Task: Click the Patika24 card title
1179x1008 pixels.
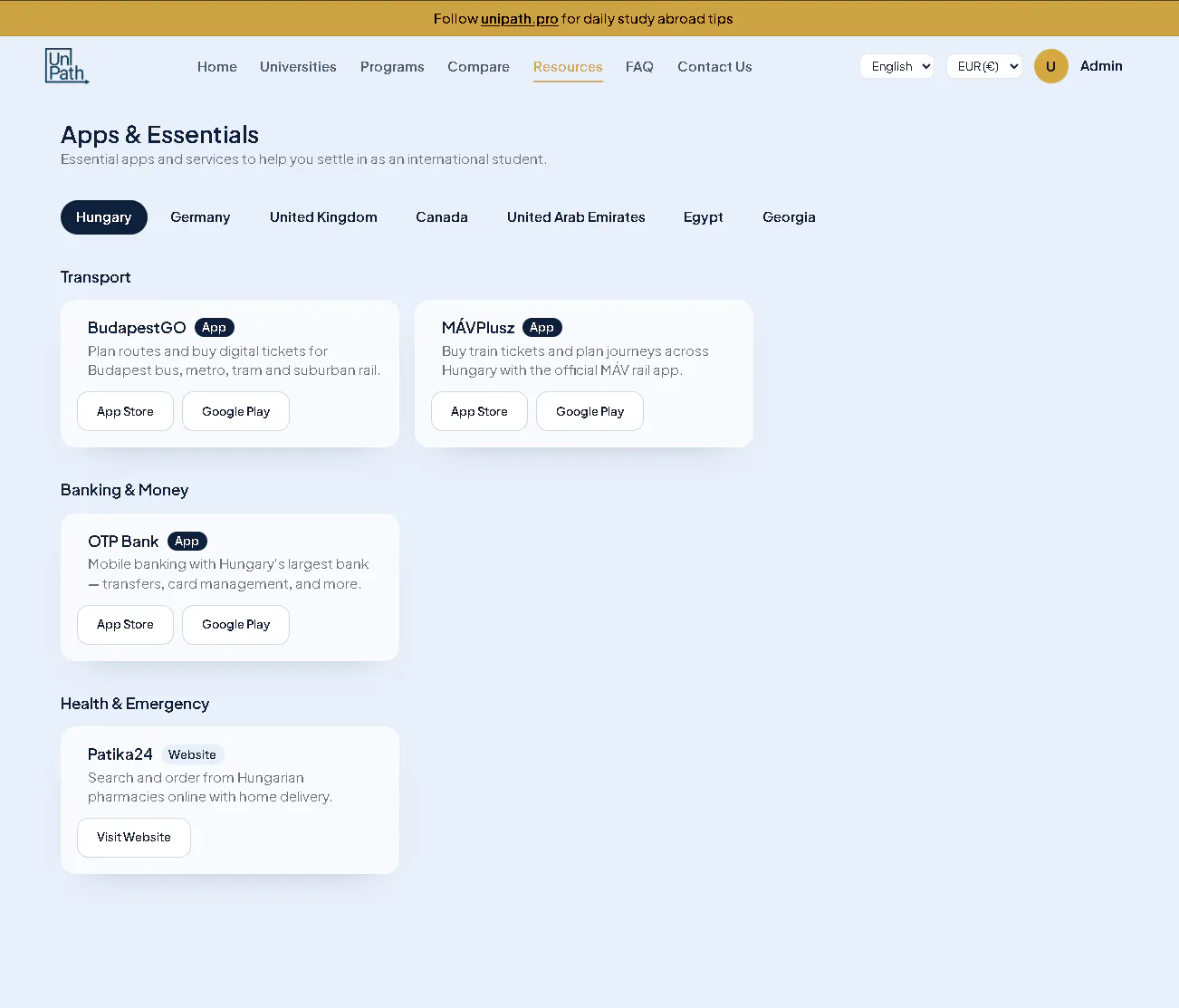Action: pos(120,754)
